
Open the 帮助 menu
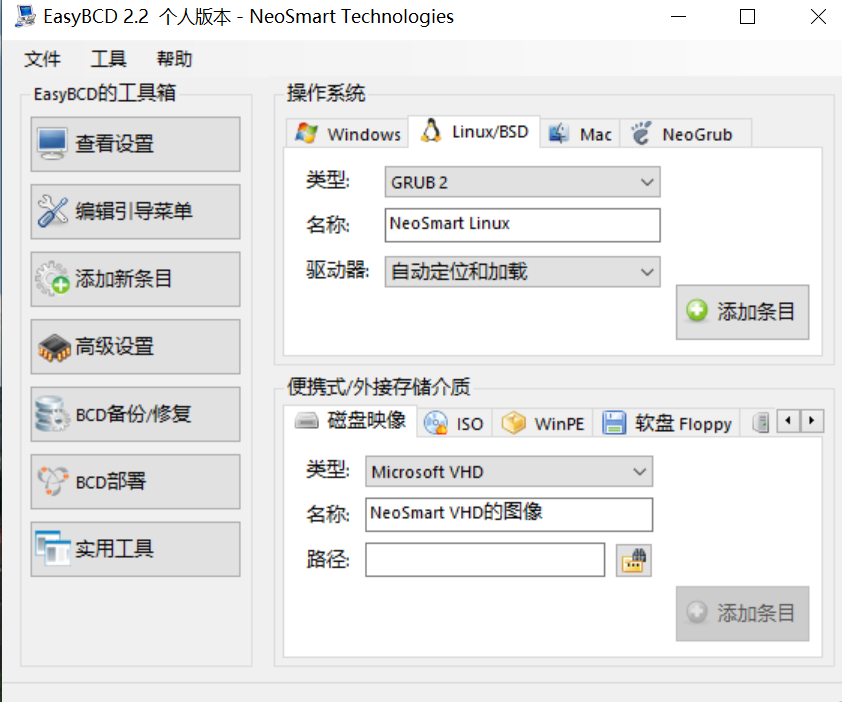[x=174, y=59]
